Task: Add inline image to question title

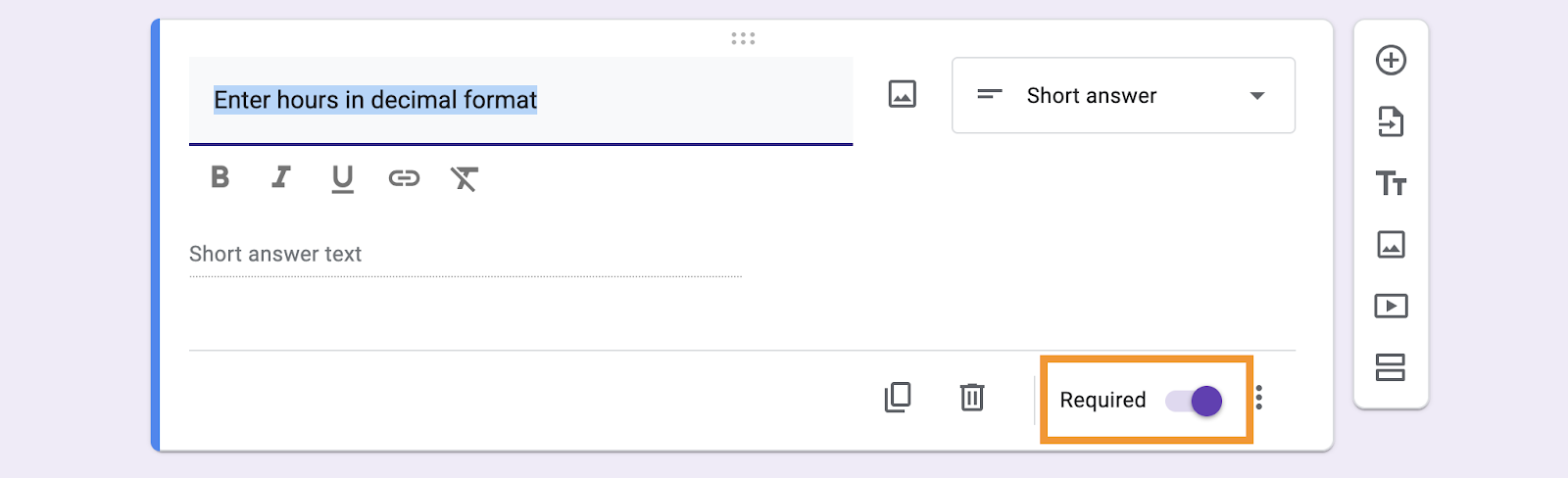Action: click(902, 94)
